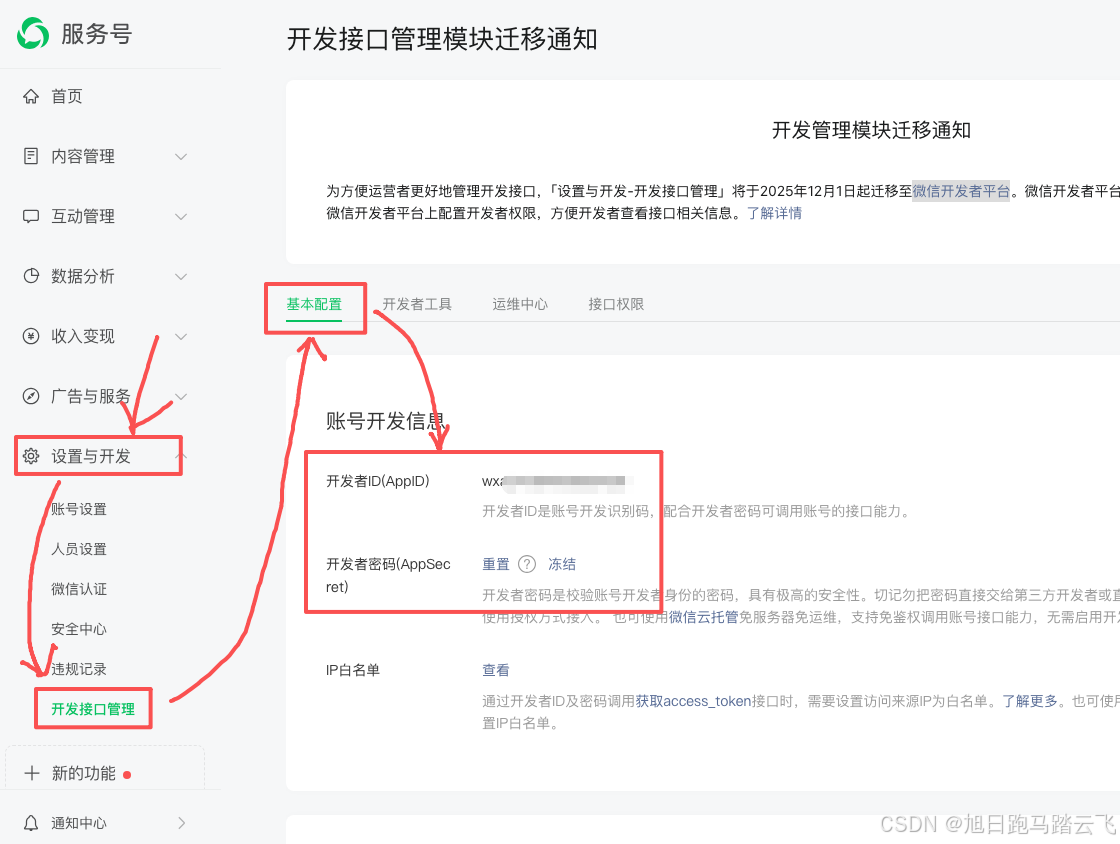Open 账号设置 submenu item
This screenshot has width=1120, height=844.
coord(79,509)
